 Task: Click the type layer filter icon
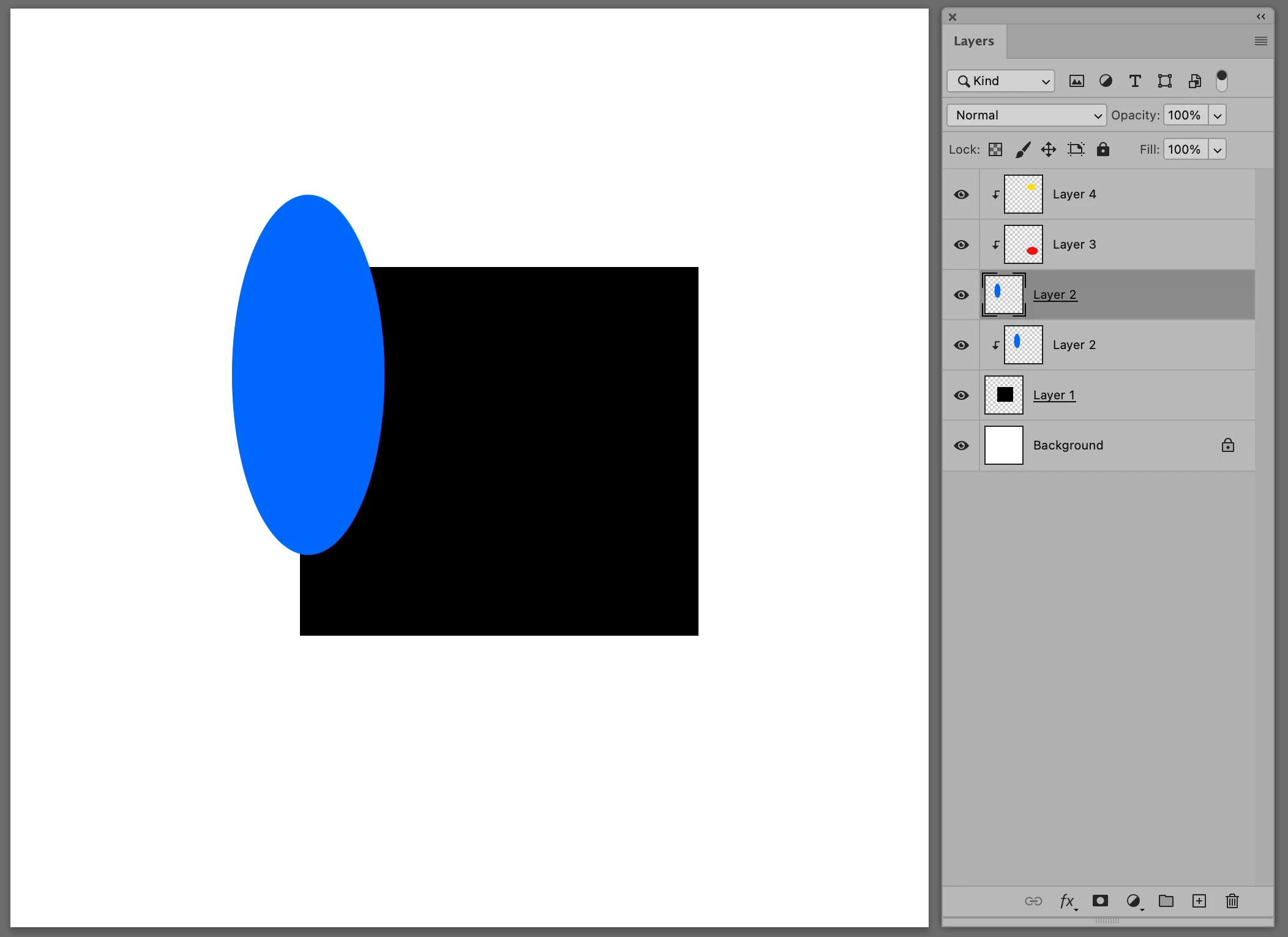click(1135, 81)
